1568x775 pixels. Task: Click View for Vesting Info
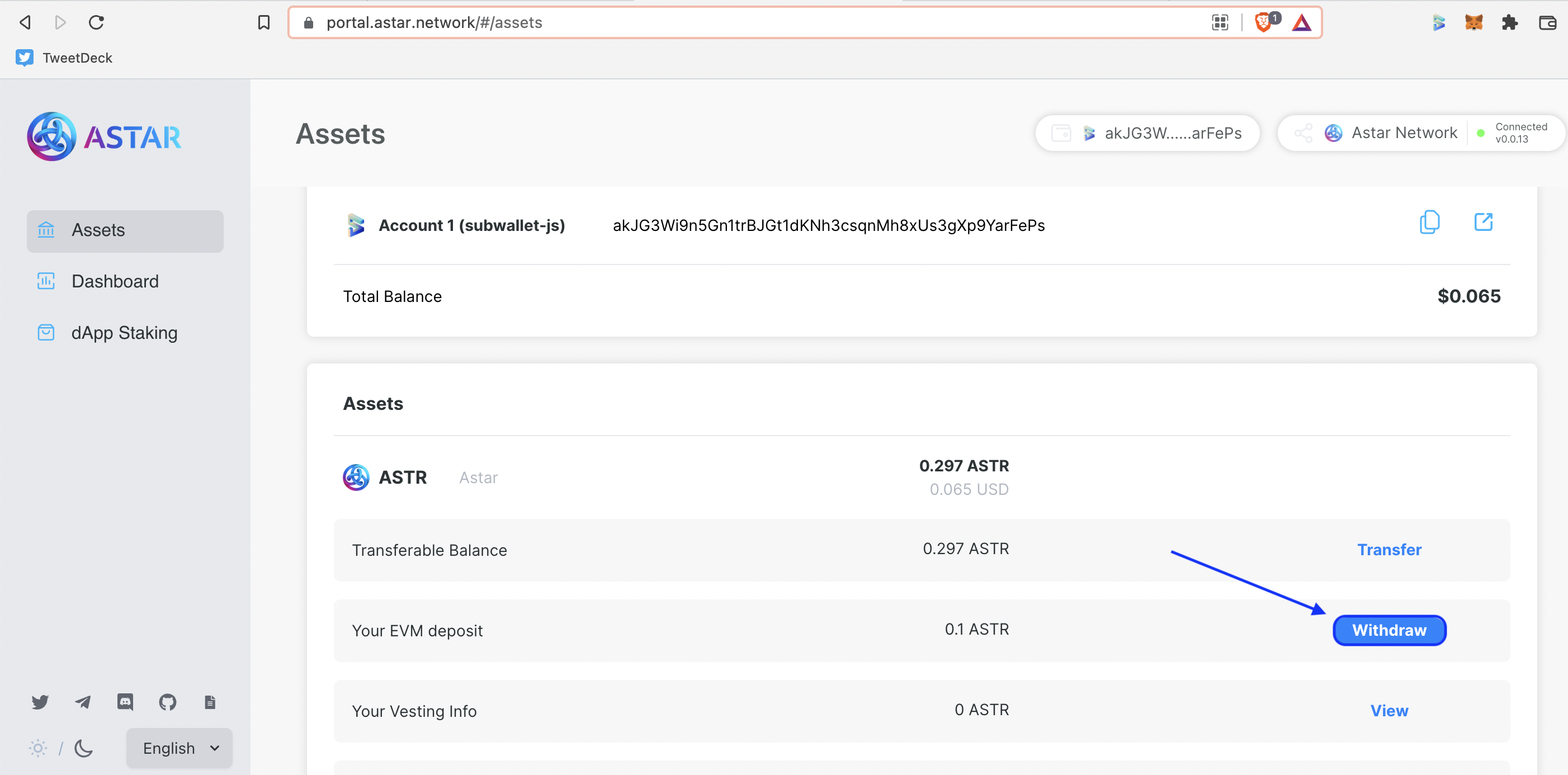click(x=1389, y=711)
